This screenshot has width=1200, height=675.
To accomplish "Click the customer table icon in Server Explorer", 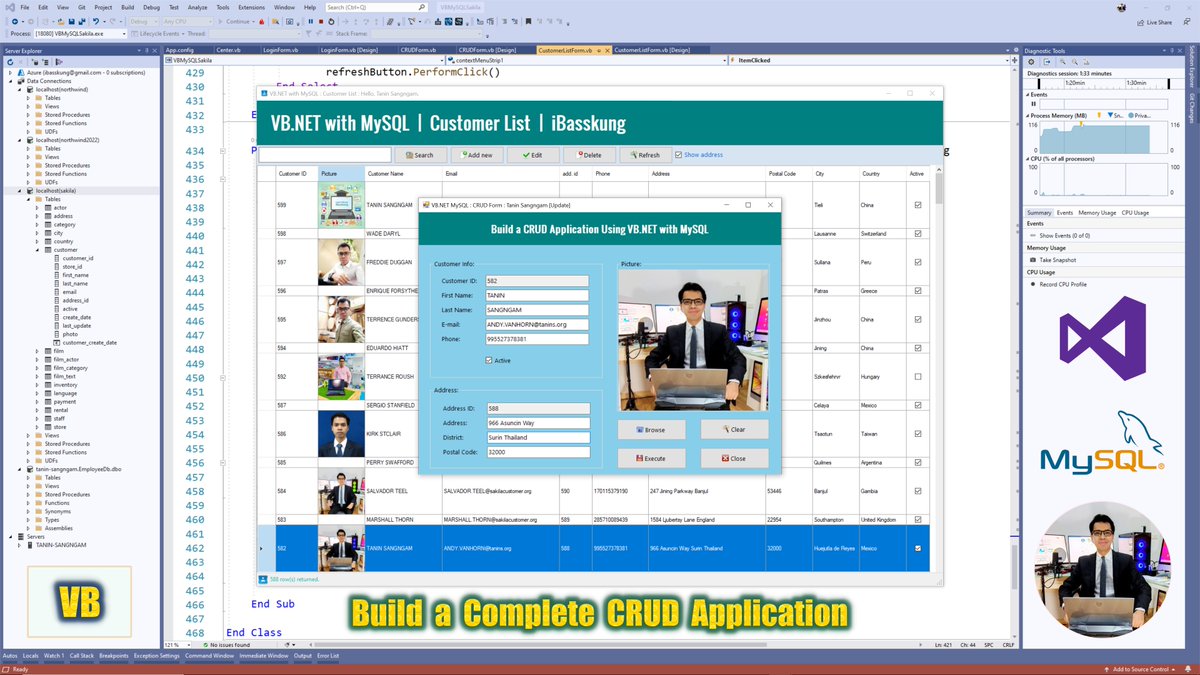I will [48, 250].
